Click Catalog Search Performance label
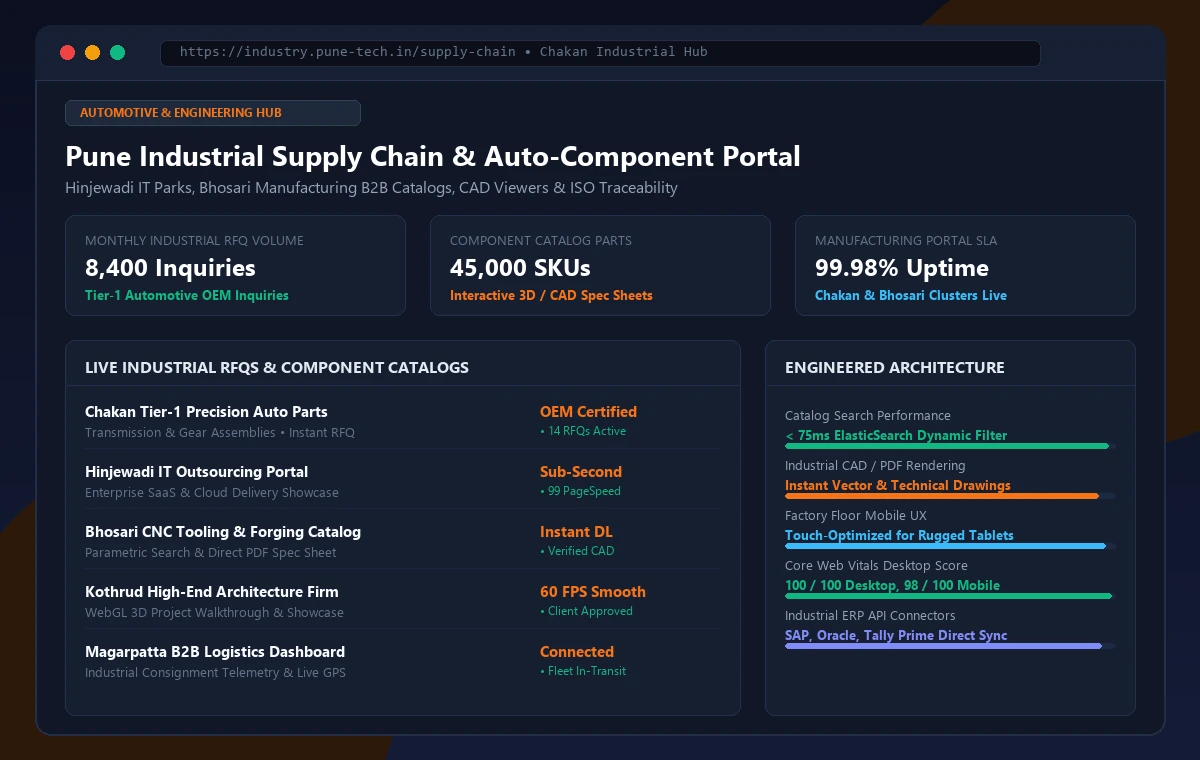 [868, 416]
